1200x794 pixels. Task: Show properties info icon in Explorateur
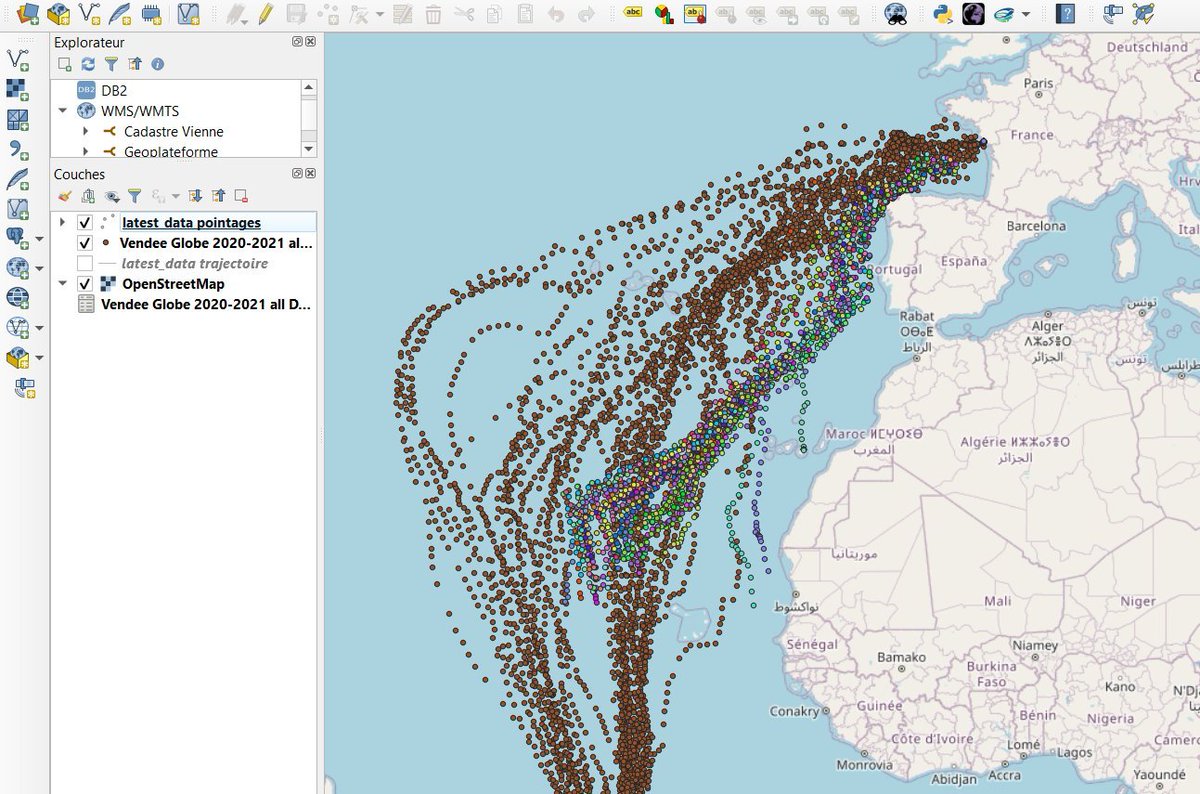157,64
